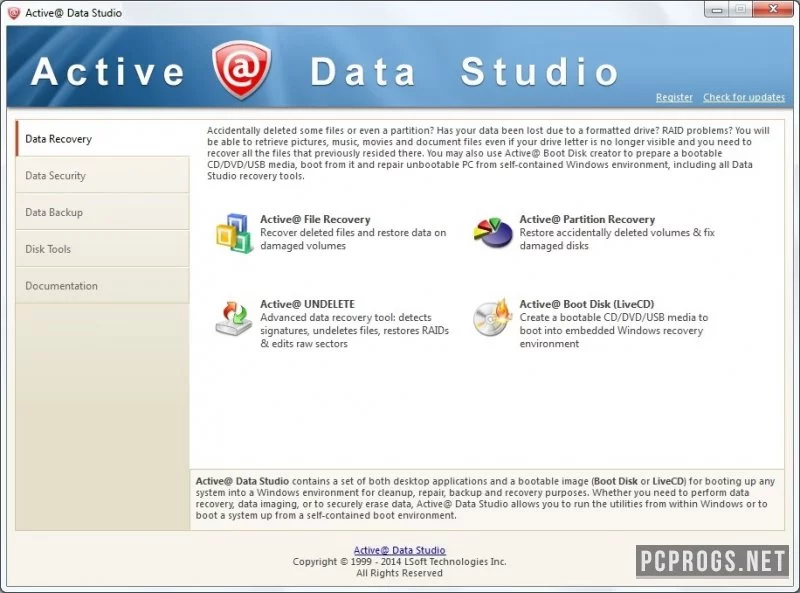Screen dimensions: 800x593
Task: Go to the Disk Tools tab
Action: click(103, 249)
